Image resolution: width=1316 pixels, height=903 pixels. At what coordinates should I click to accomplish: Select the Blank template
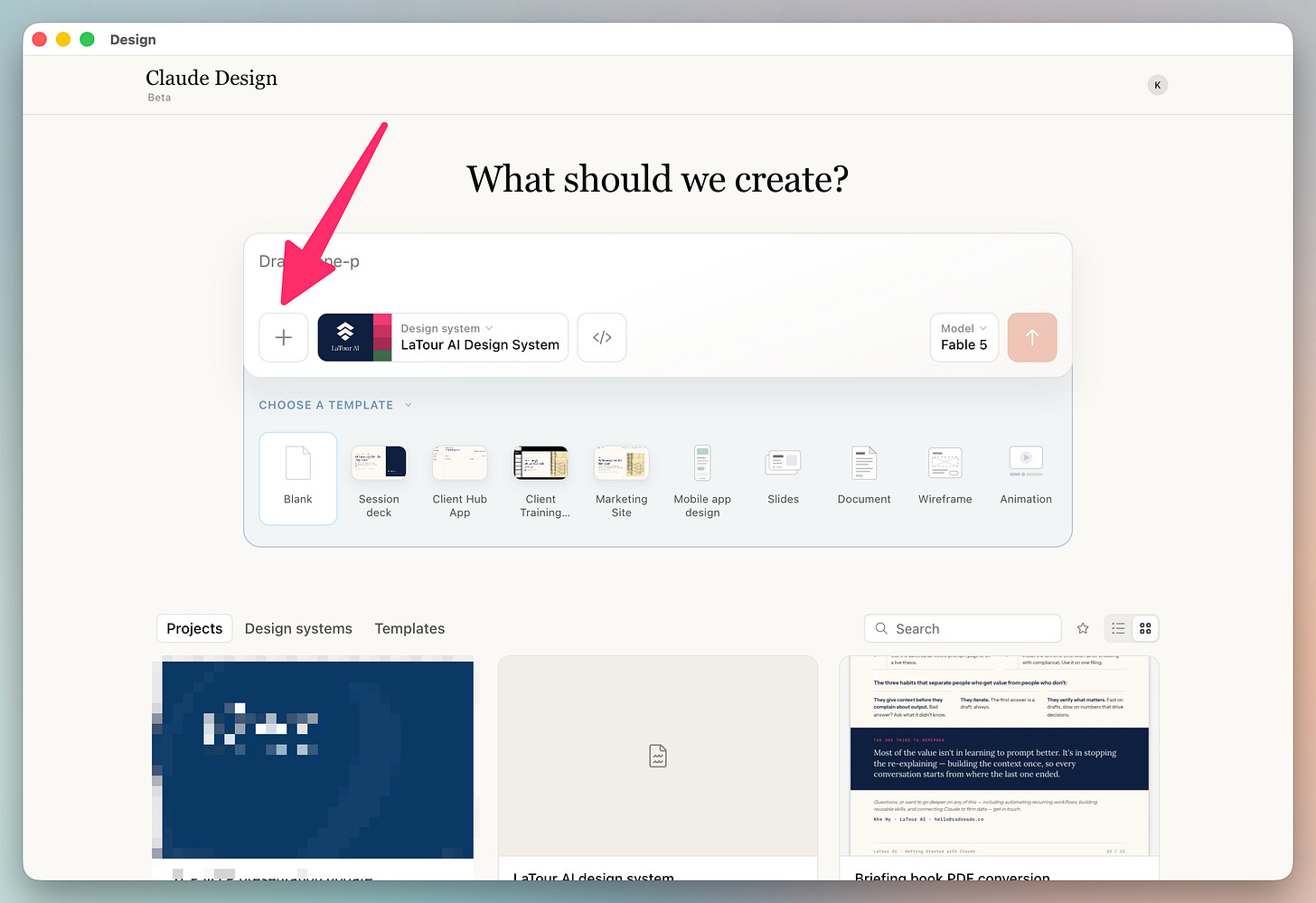point(298,478)
